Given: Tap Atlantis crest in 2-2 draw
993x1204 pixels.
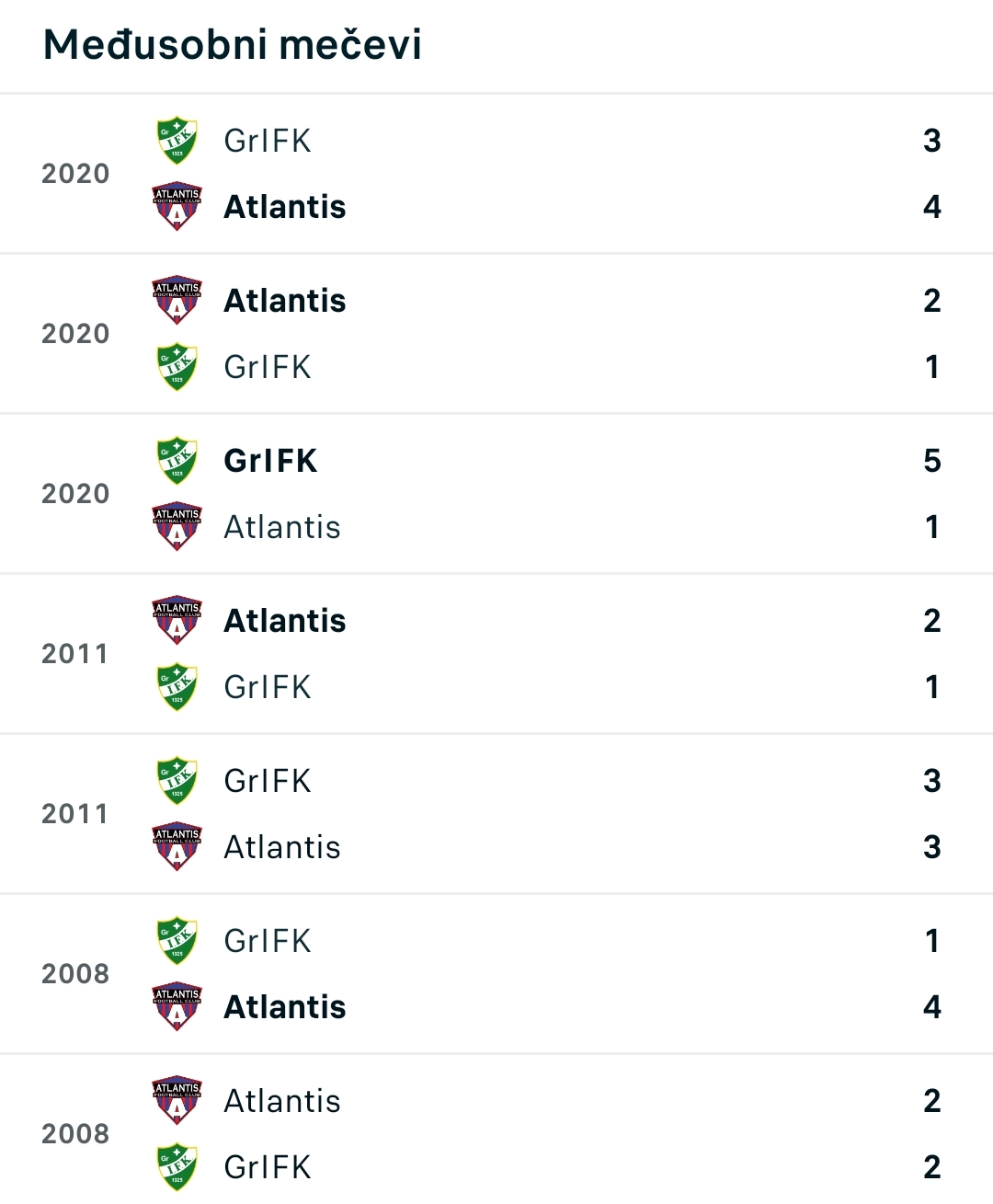Looking at the screenshot, I should pyautogui.click(x=177, y=1101).
